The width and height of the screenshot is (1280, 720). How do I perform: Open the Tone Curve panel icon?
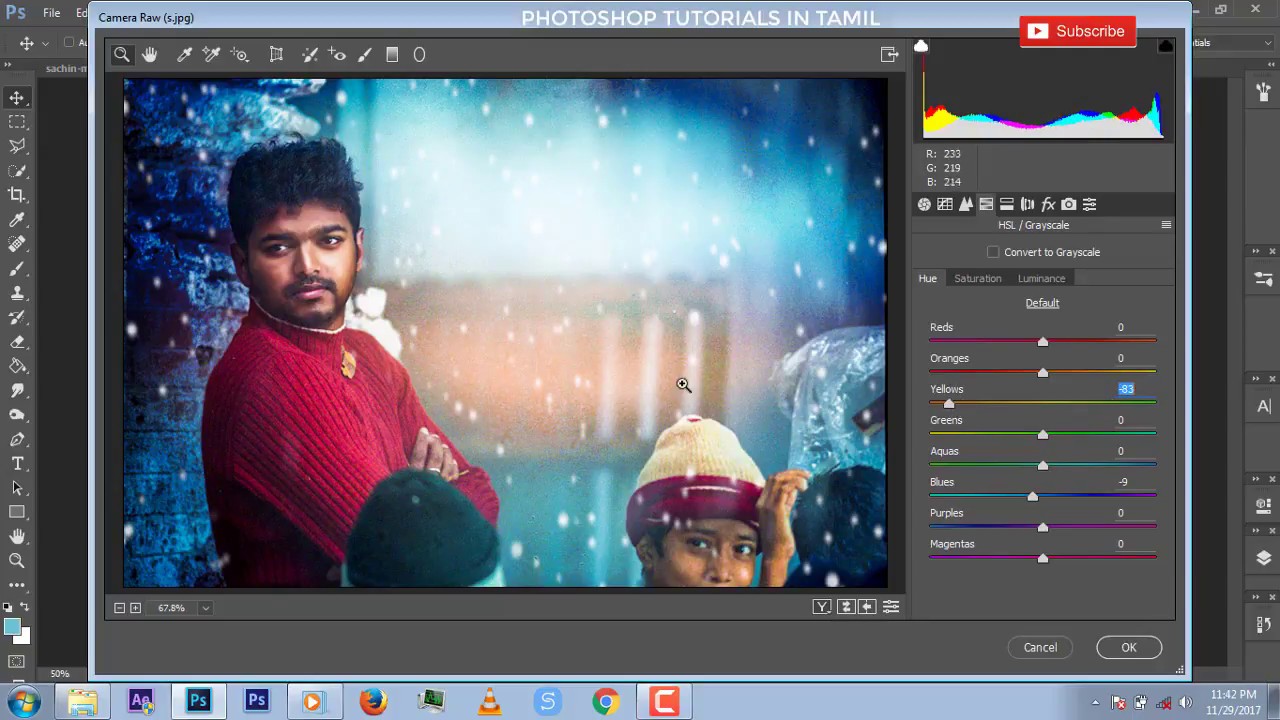tap(945, 204)
